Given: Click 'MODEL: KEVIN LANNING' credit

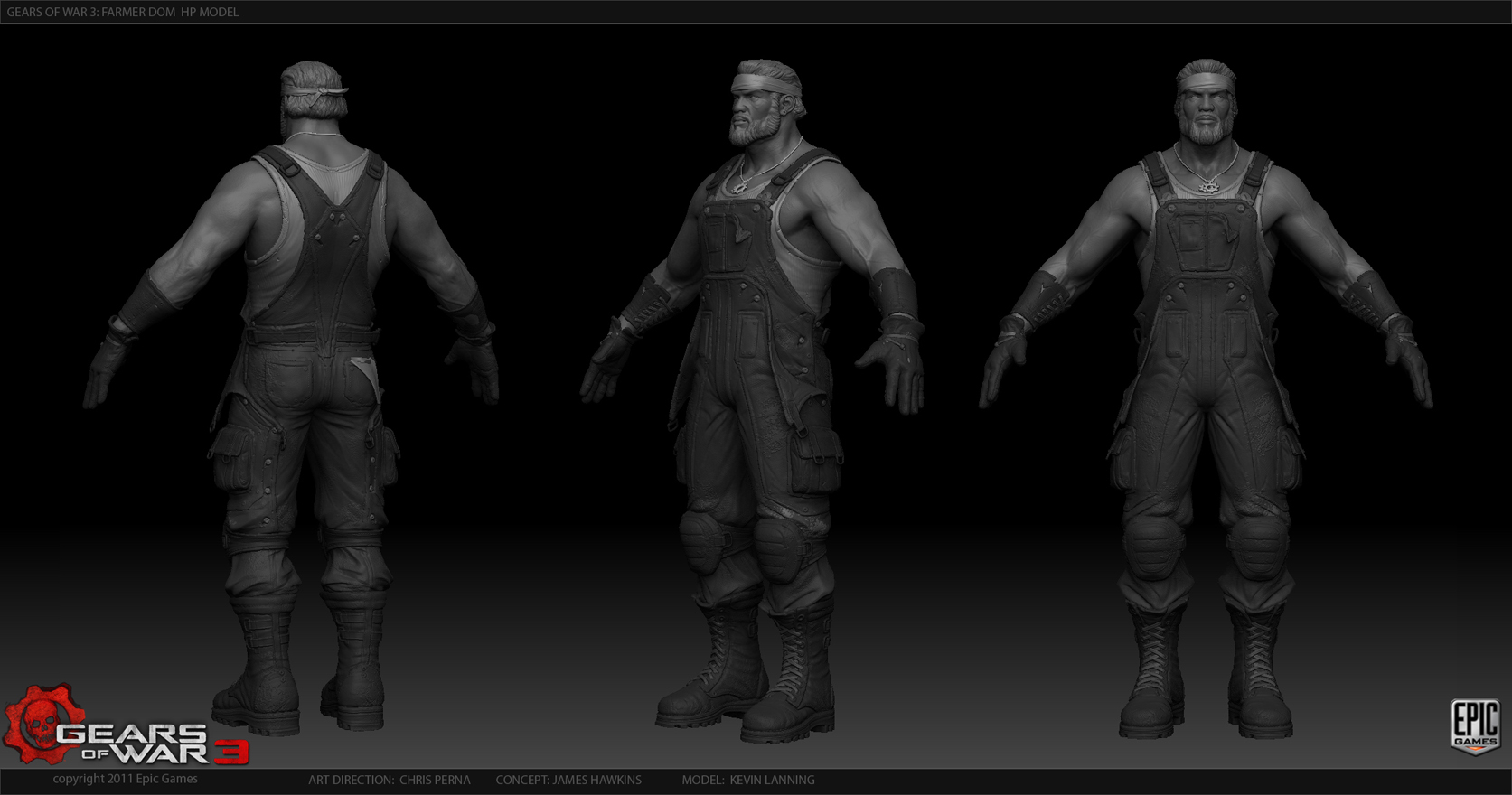Looking at the screenshot, I should [748, 780].
